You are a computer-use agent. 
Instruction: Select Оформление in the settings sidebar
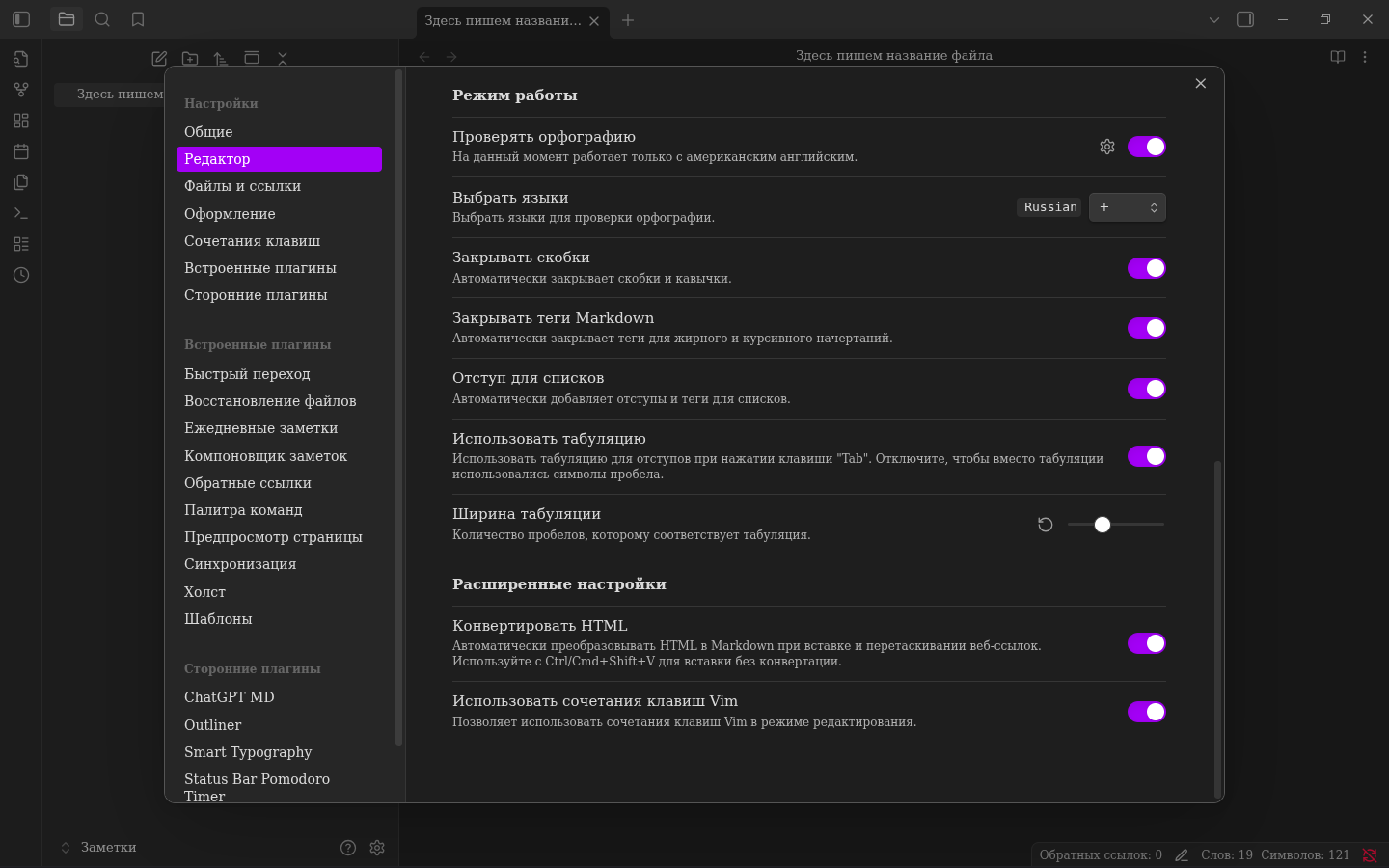[x=230, y=214]
